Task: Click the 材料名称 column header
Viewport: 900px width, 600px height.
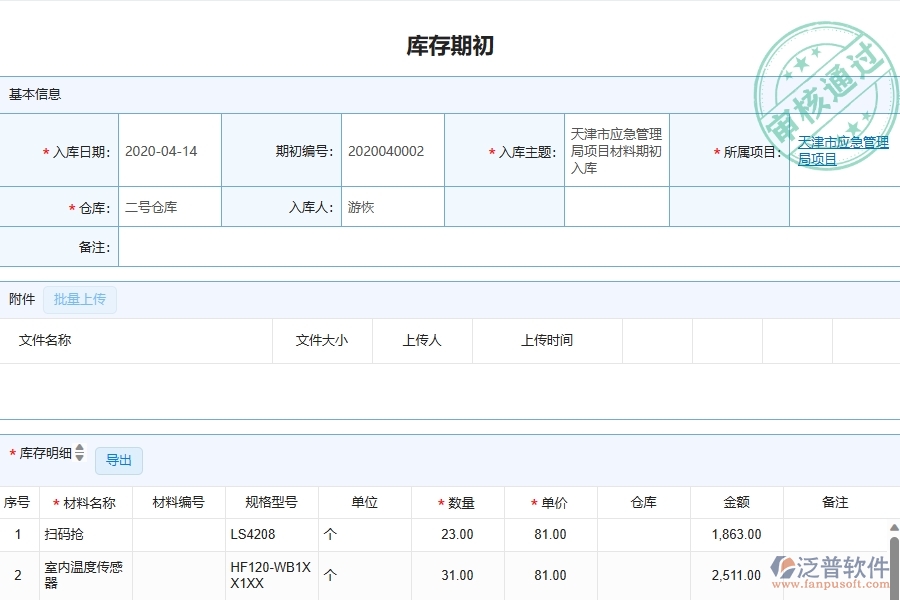Action: point(87,502)
